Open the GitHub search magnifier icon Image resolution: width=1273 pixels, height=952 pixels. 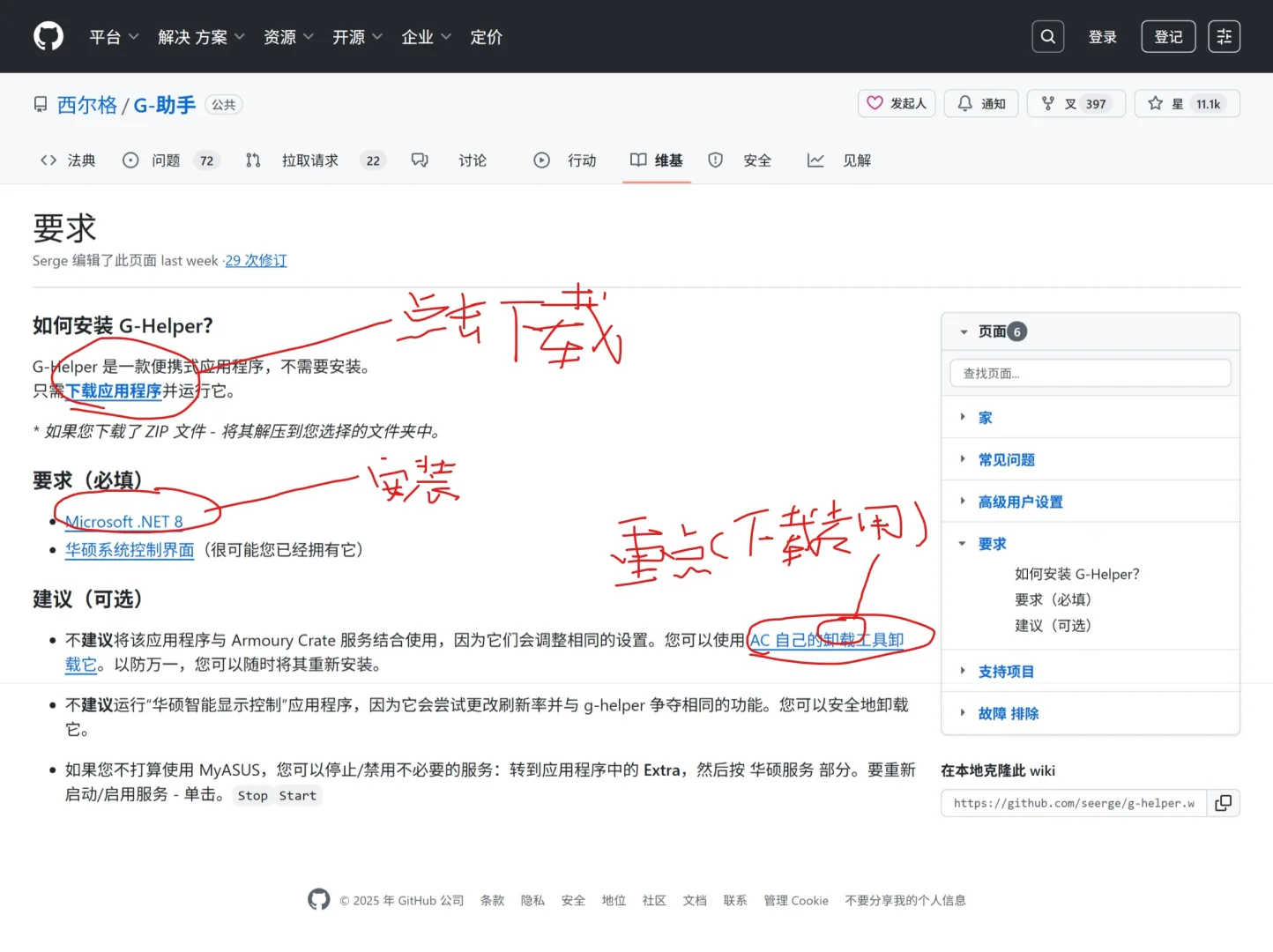(x=1047, y=36)
